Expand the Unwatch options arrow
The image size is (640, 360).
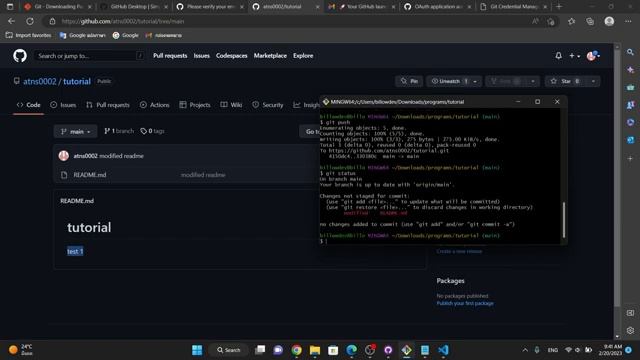click(475, 81)
